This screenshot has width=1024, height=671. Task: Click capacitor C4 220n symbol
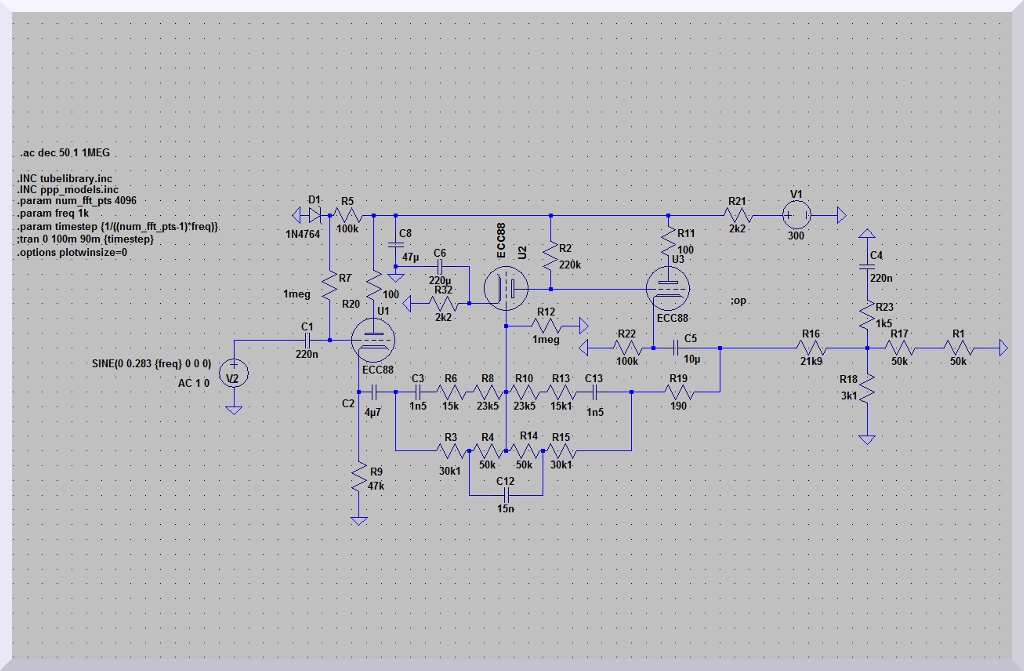pyautogui.click(x=868, y=268)
